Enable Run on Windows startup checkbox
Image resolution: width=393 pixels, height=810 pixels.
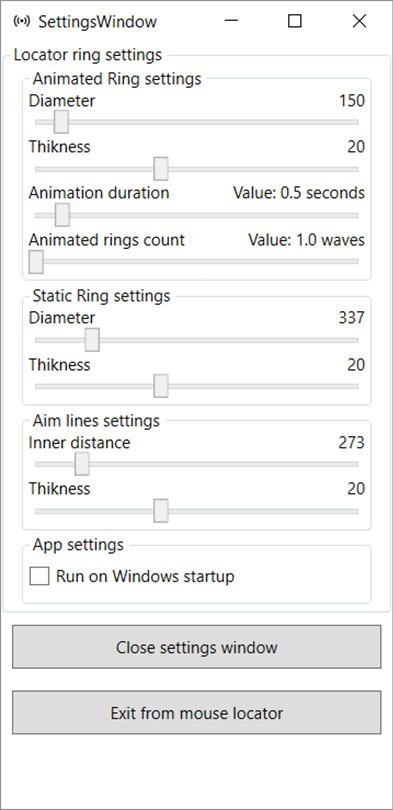(x=39, y=576)
